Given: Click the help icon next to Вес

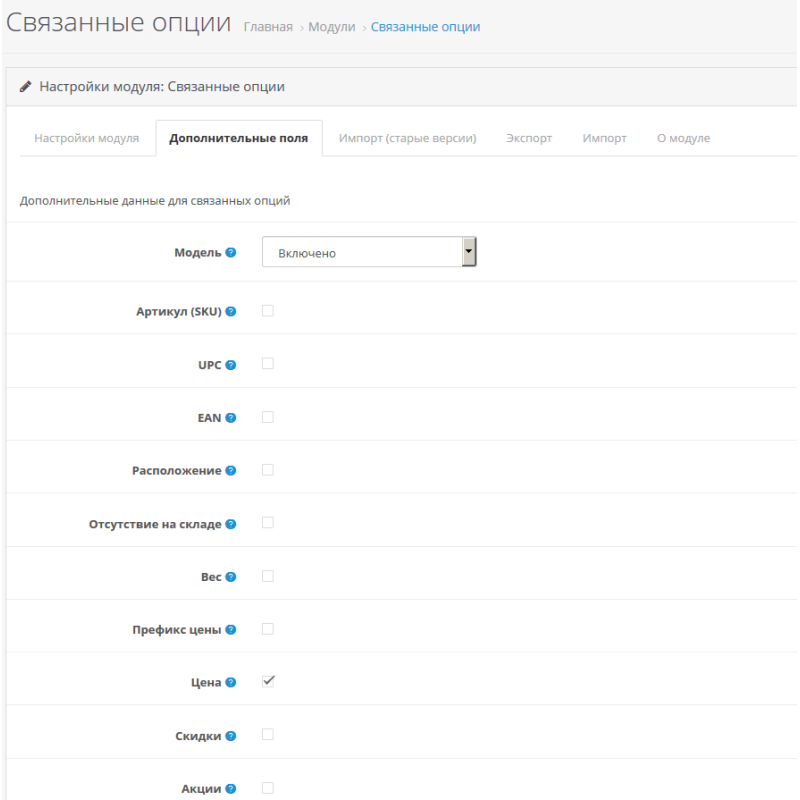Looking at the screenshot, I should [231, 577].
